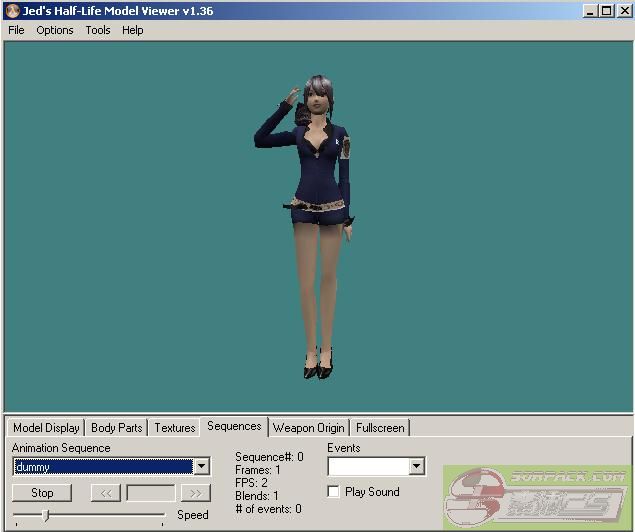Step to next frame with >> button
635x532 pixels.
(x=195, y=493)
